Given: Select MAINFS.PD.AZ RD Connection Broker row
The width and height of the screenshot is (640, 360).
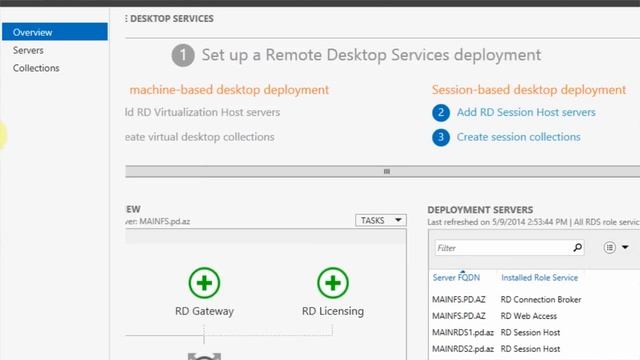Looking at the screenshot, I should tap(534, 300).
